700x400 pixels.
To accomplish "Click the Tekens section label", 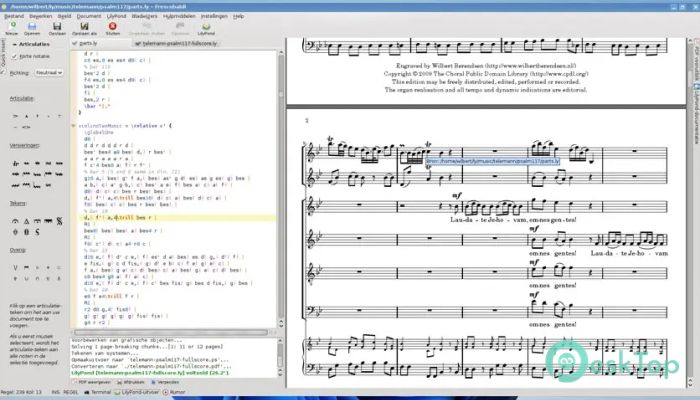I will coord(18,203).
